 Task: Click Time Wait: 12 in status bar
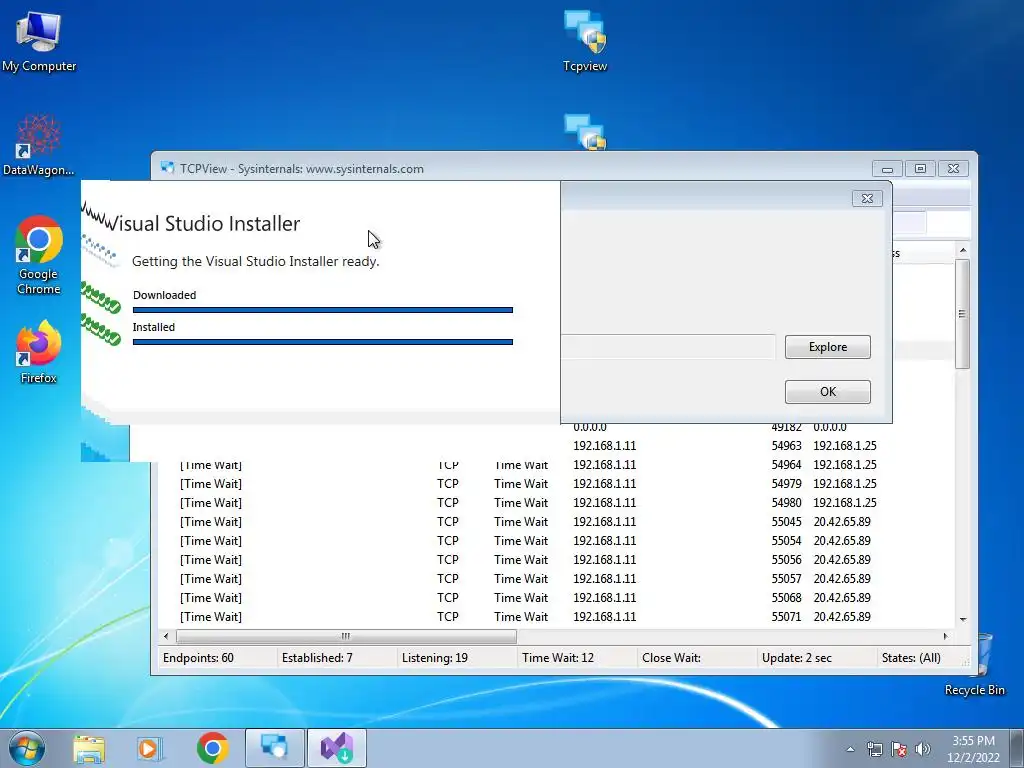pyautogui.click(x=558, y=658)
